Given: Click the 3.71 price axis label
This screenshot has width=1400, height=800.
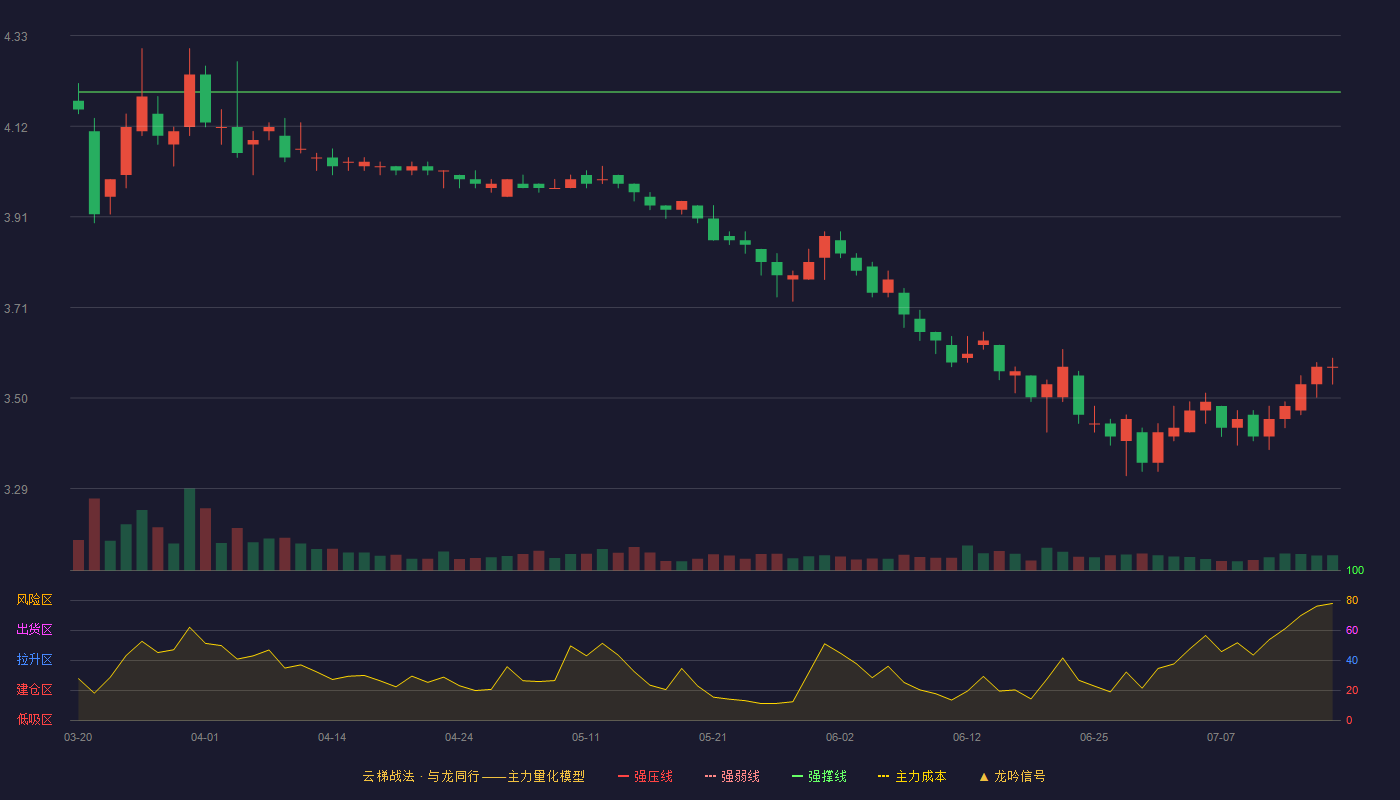Looking at the screenshot, I should click(16, 309).
